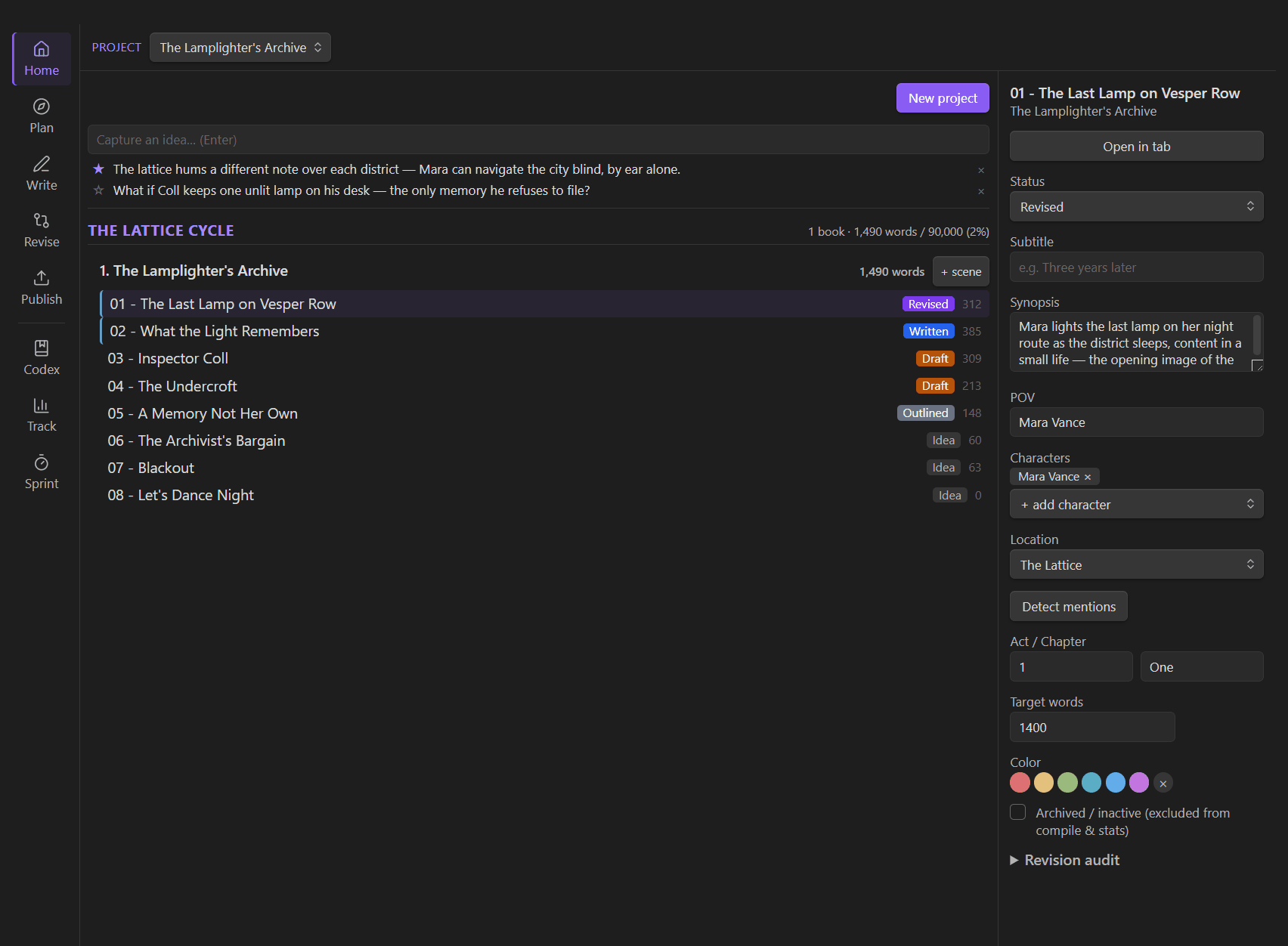The image size is (1288, 946).
Task: Open the Location dropdown The Lattice
Action: [x=1137, y=564]
